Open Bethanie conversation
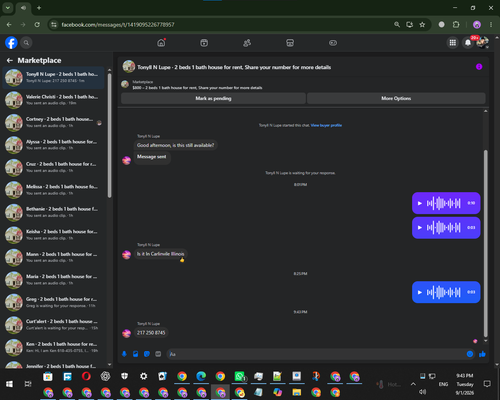The height and width of the screenshot is (400, 500). [53, 212]
